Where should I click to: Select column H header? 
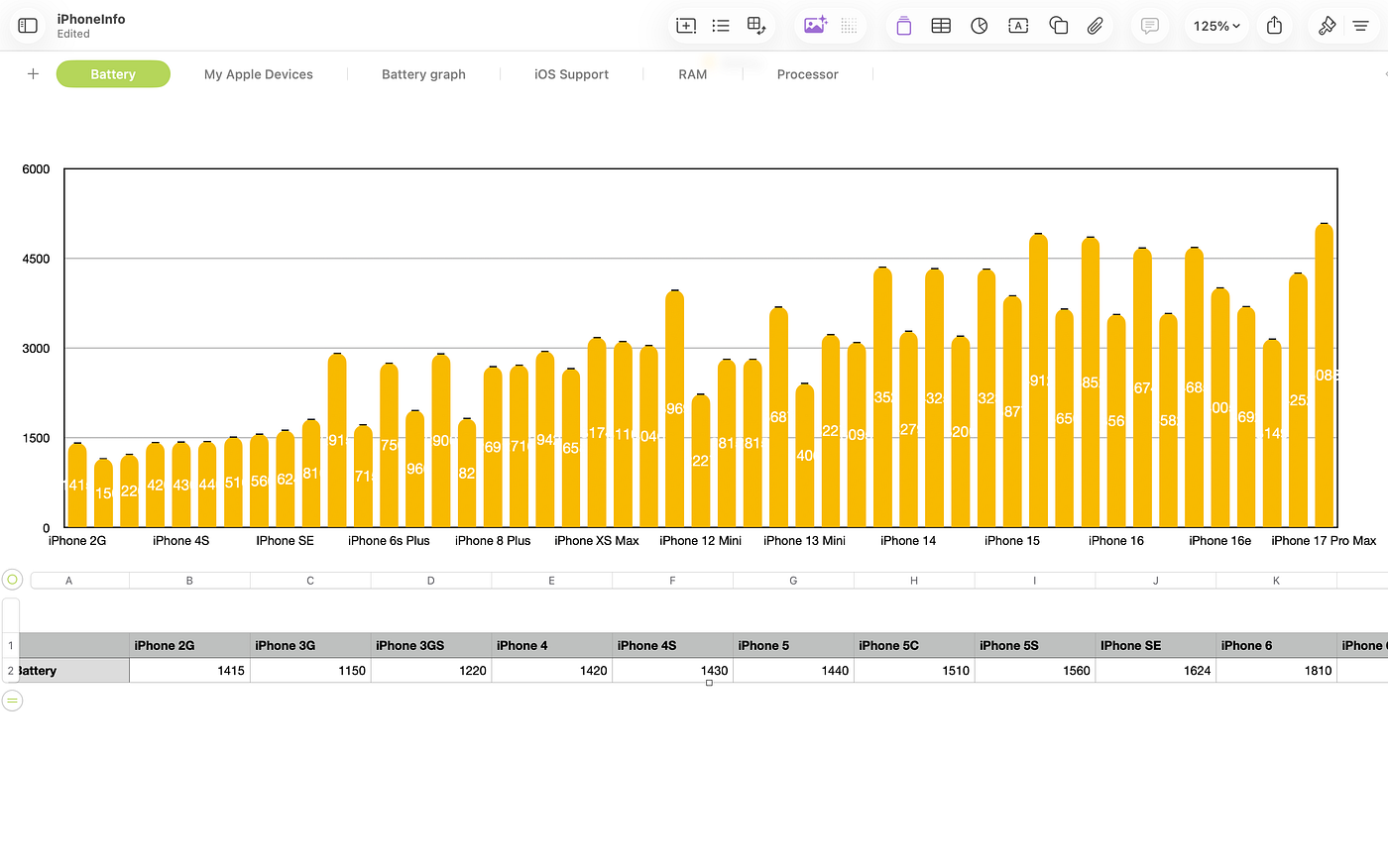coord(914,581)
